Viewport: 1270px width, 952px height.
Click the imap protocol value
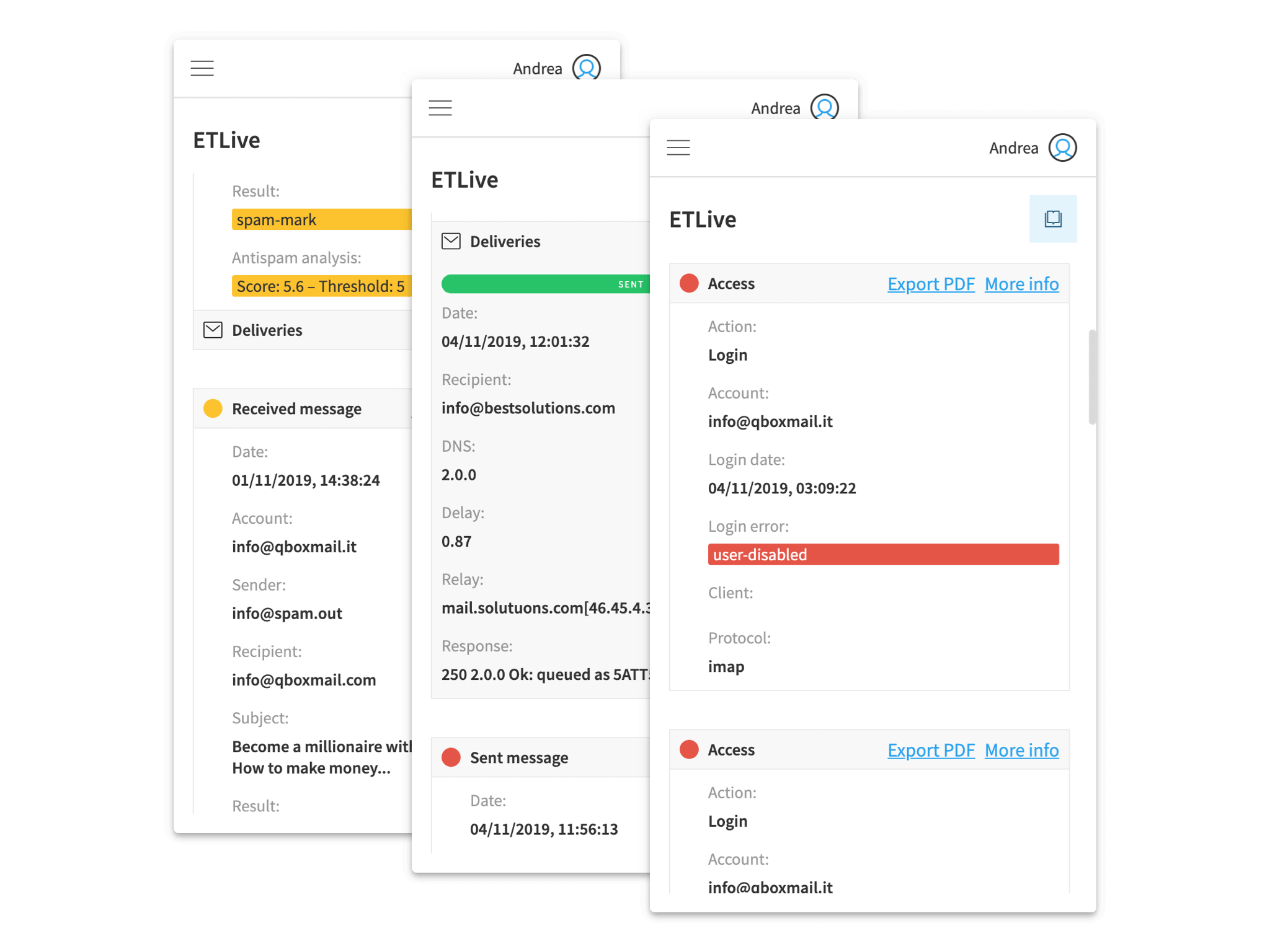[726, 666]
